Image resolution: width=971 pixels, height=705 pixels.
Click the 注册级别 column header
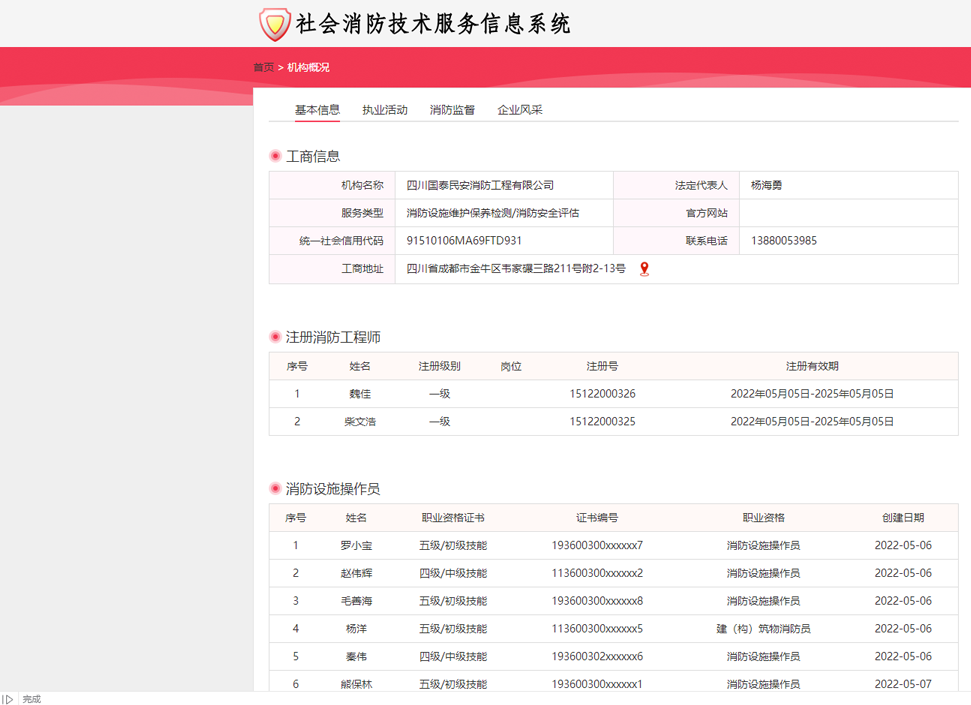[439, 366]
